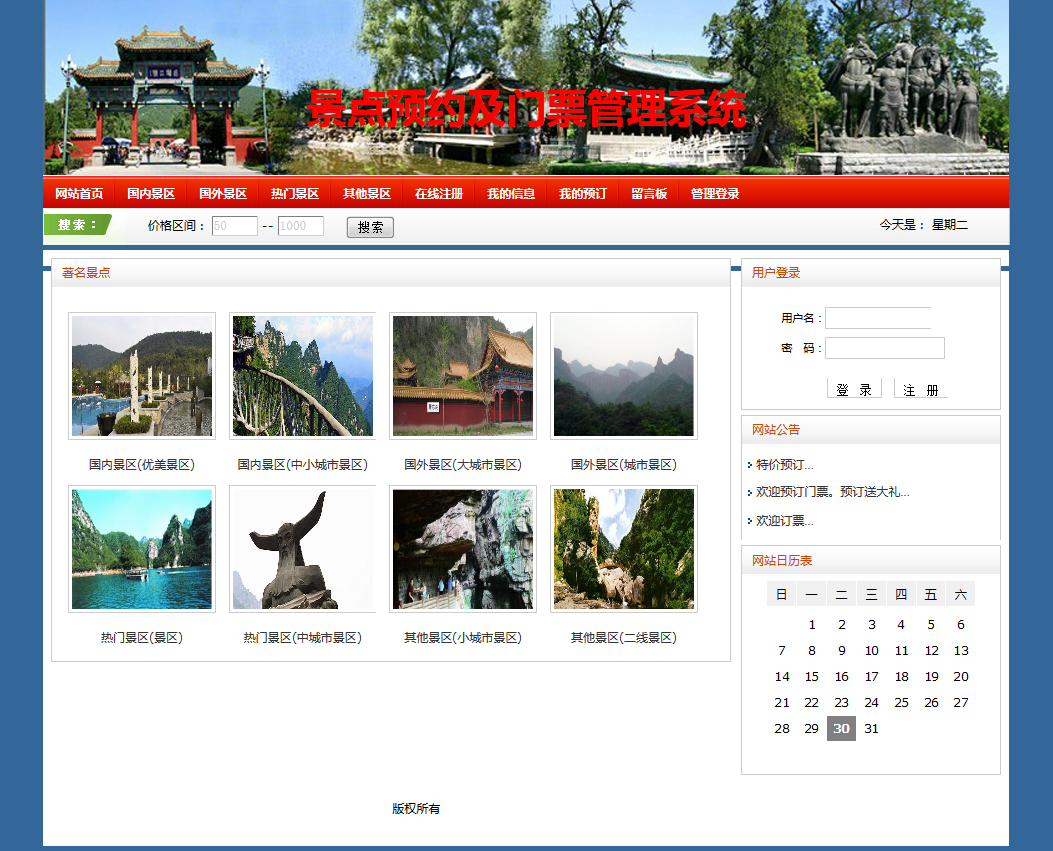This screenshot has height=851, width=1053.
Task: Select day 15 in the calendar
Action: point(812,676)
